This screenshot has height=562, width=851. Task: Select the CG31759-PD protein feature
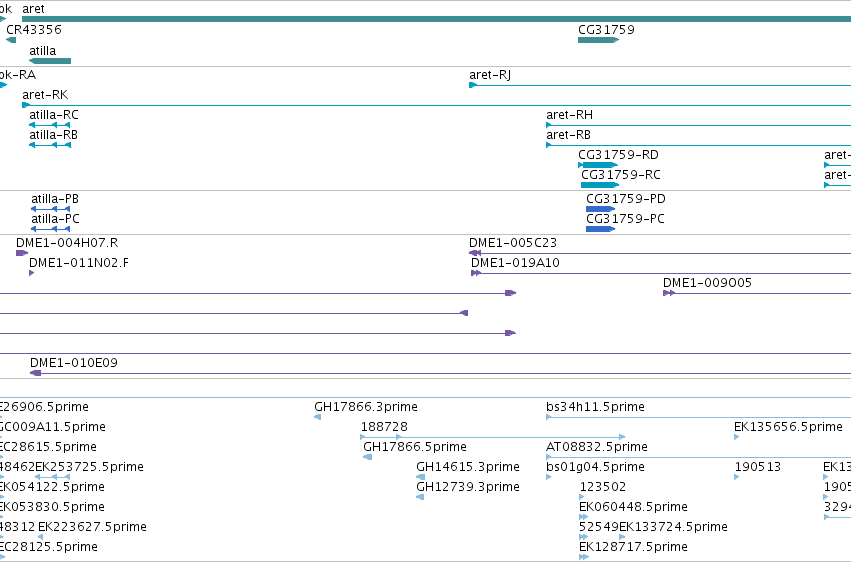[600, 209]
